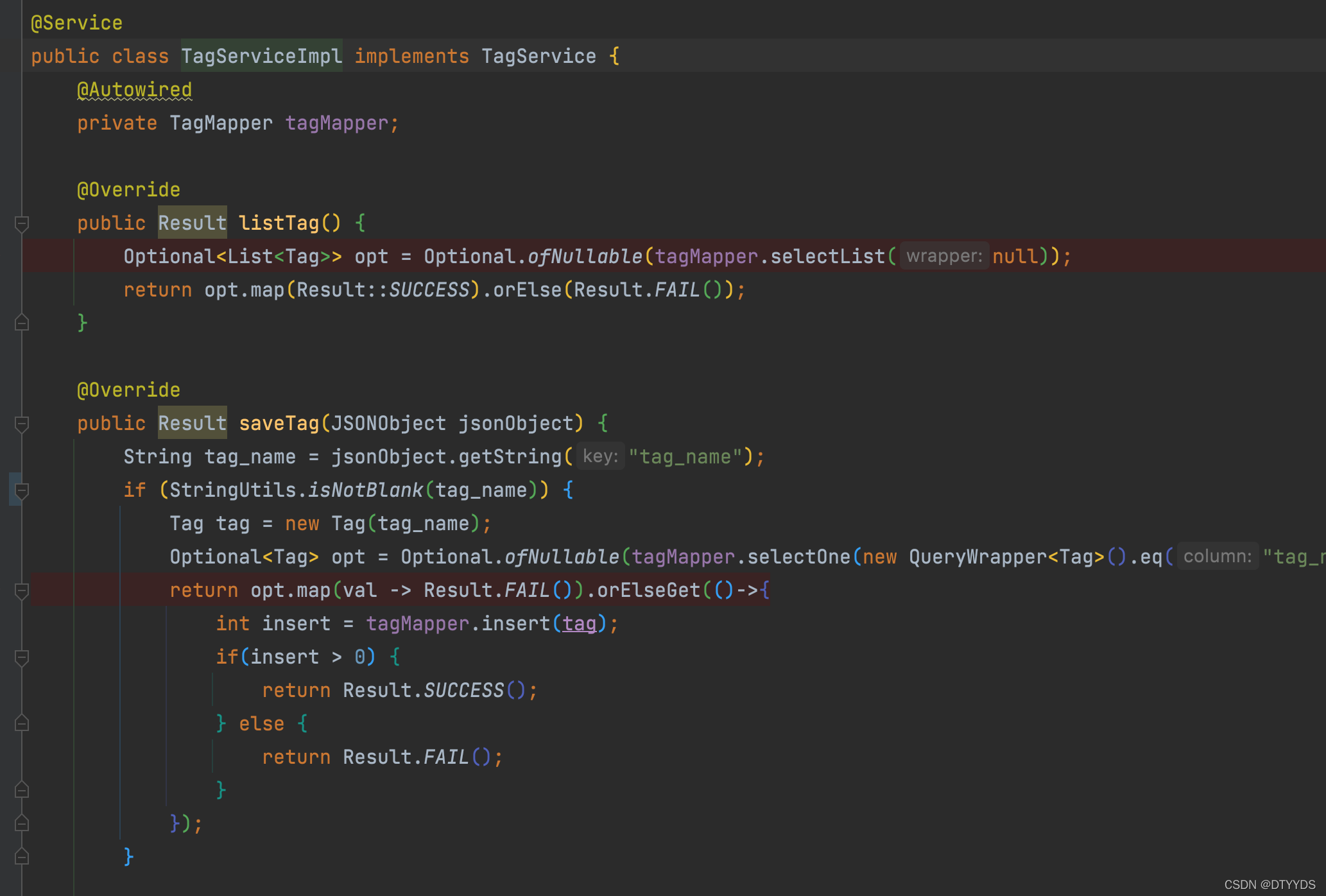Click the @Service annotation
Viewport: 1326px width, 896px height.
click(76, 23)
